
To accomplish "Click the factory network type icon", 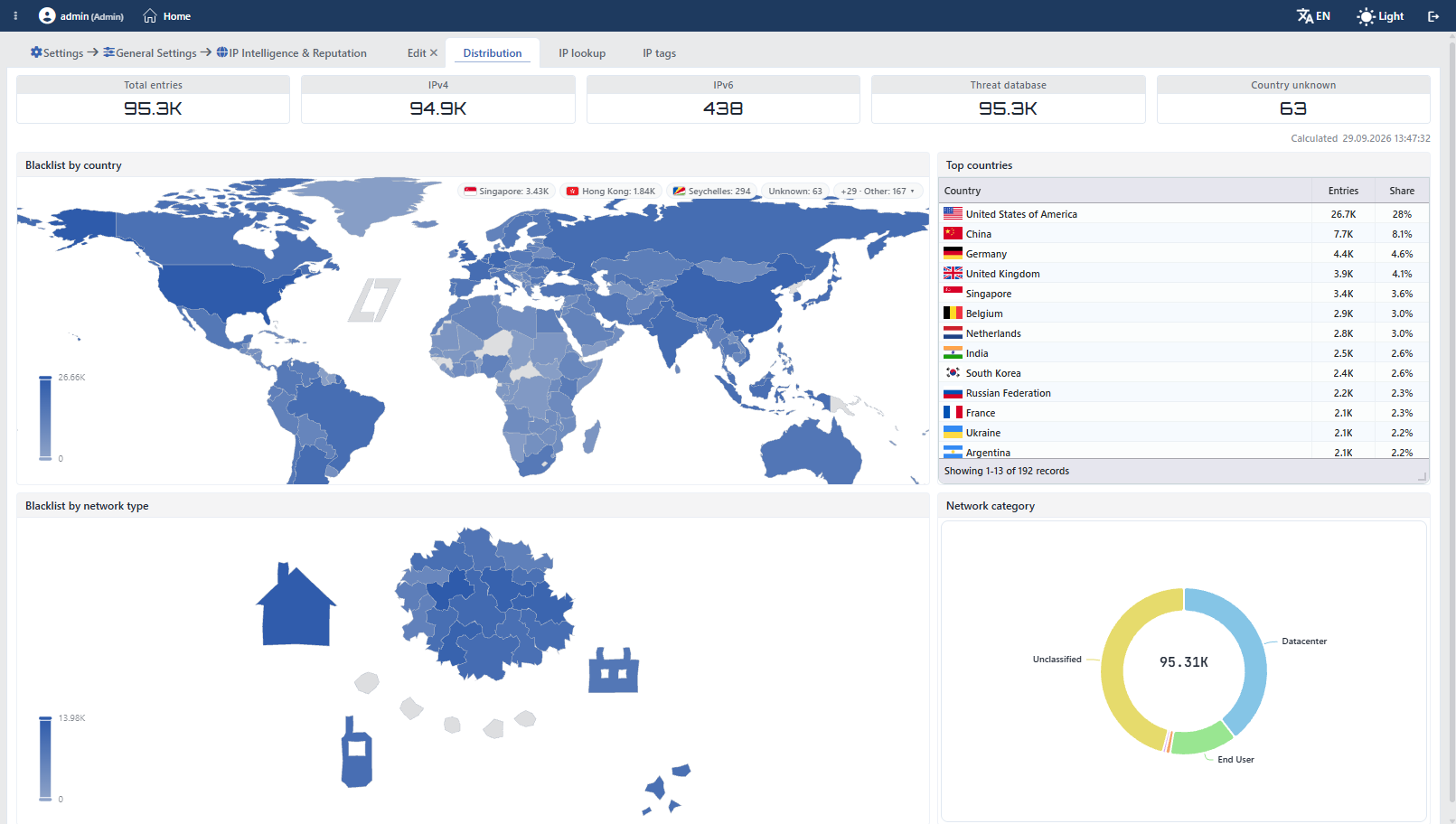I will click(614, 670).
